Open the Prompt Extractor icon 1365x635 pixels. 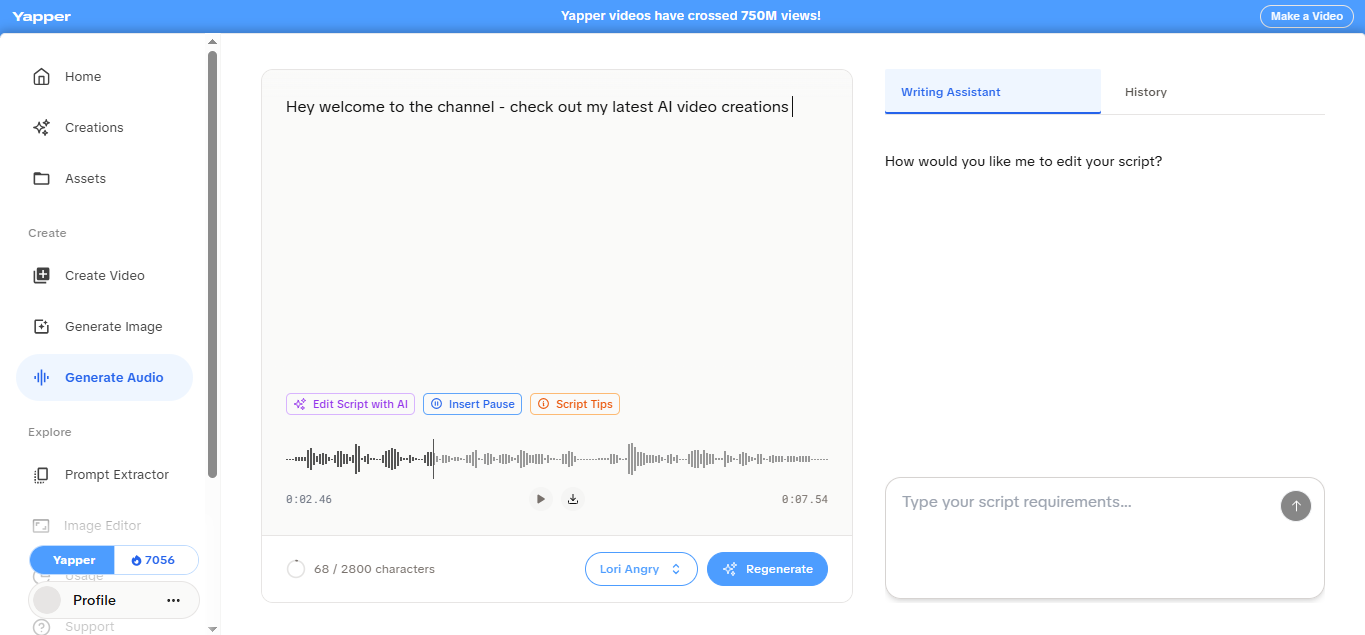(42, 474)
